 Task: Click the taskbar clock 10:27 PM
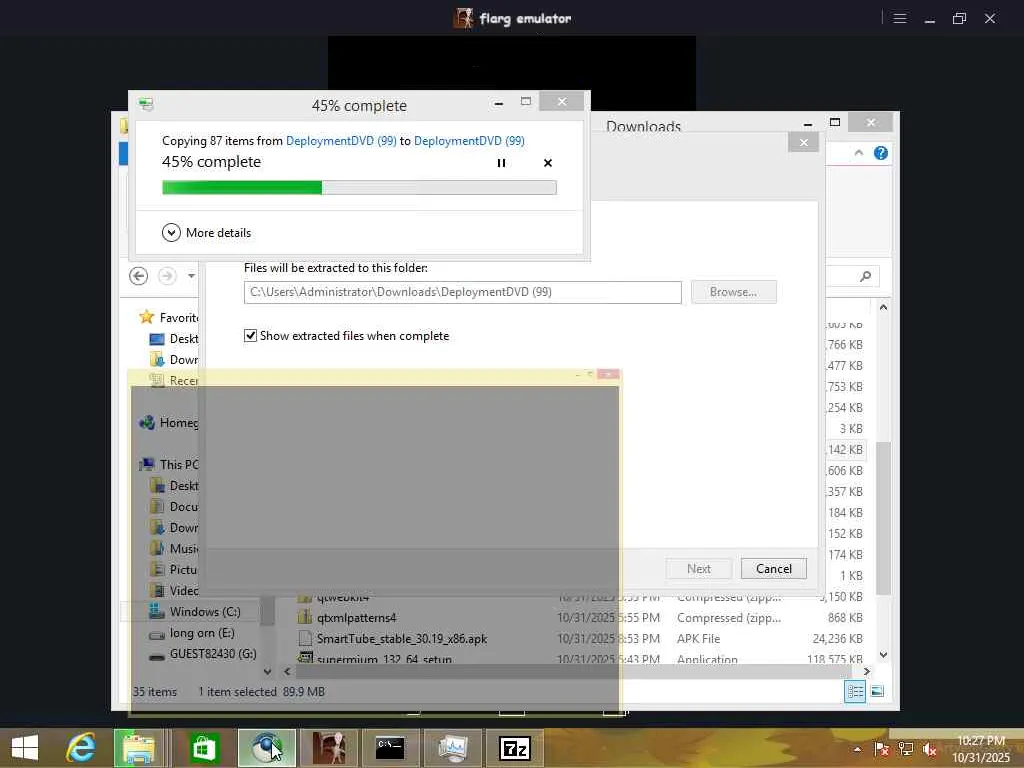[981, 740]
